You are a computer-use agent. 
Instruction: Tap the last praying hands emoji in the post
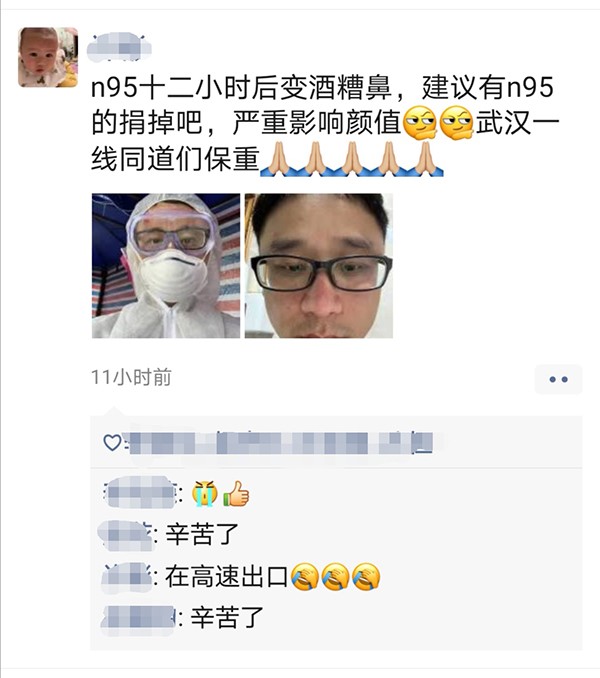426,159
